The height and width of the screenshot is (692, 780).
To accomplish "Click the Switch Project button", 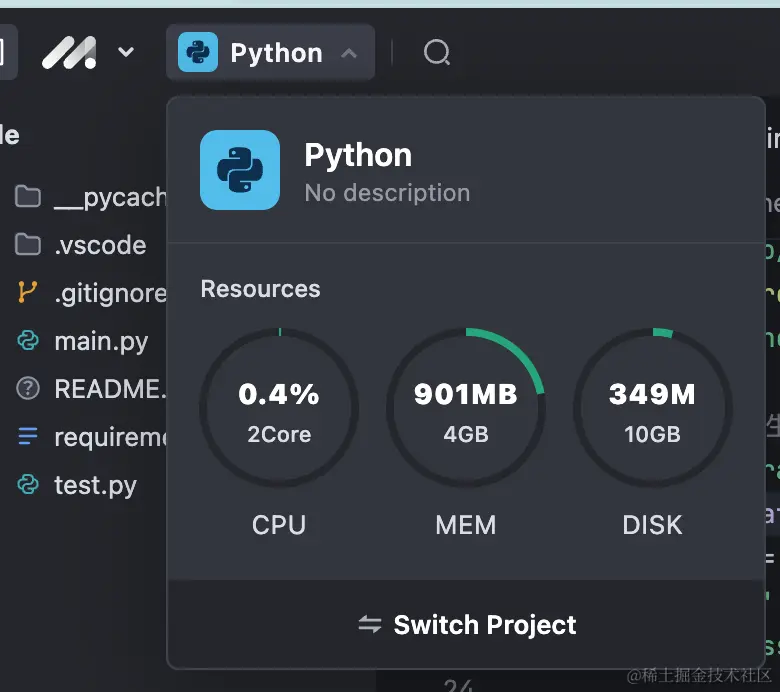I will (467, 624).
